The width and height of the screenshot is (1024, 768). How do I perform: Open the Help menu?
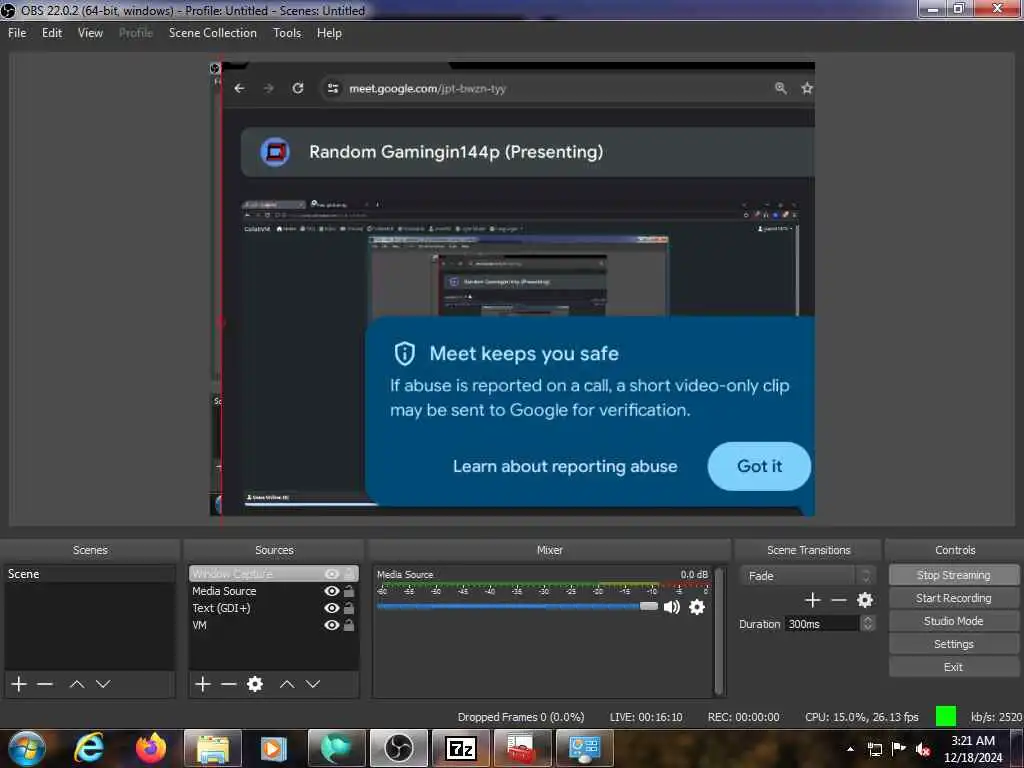pos(329,33)
